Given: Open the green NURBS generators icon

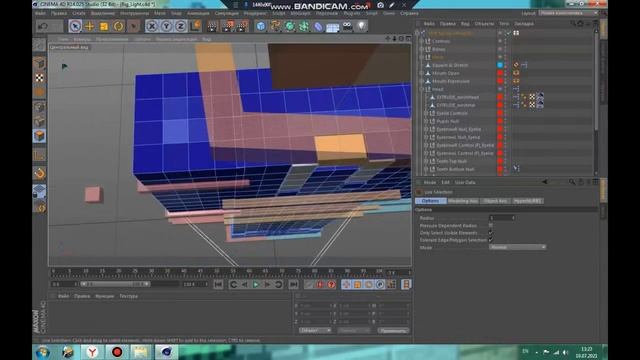Looking at the screenshot, I should pos(290,27).
